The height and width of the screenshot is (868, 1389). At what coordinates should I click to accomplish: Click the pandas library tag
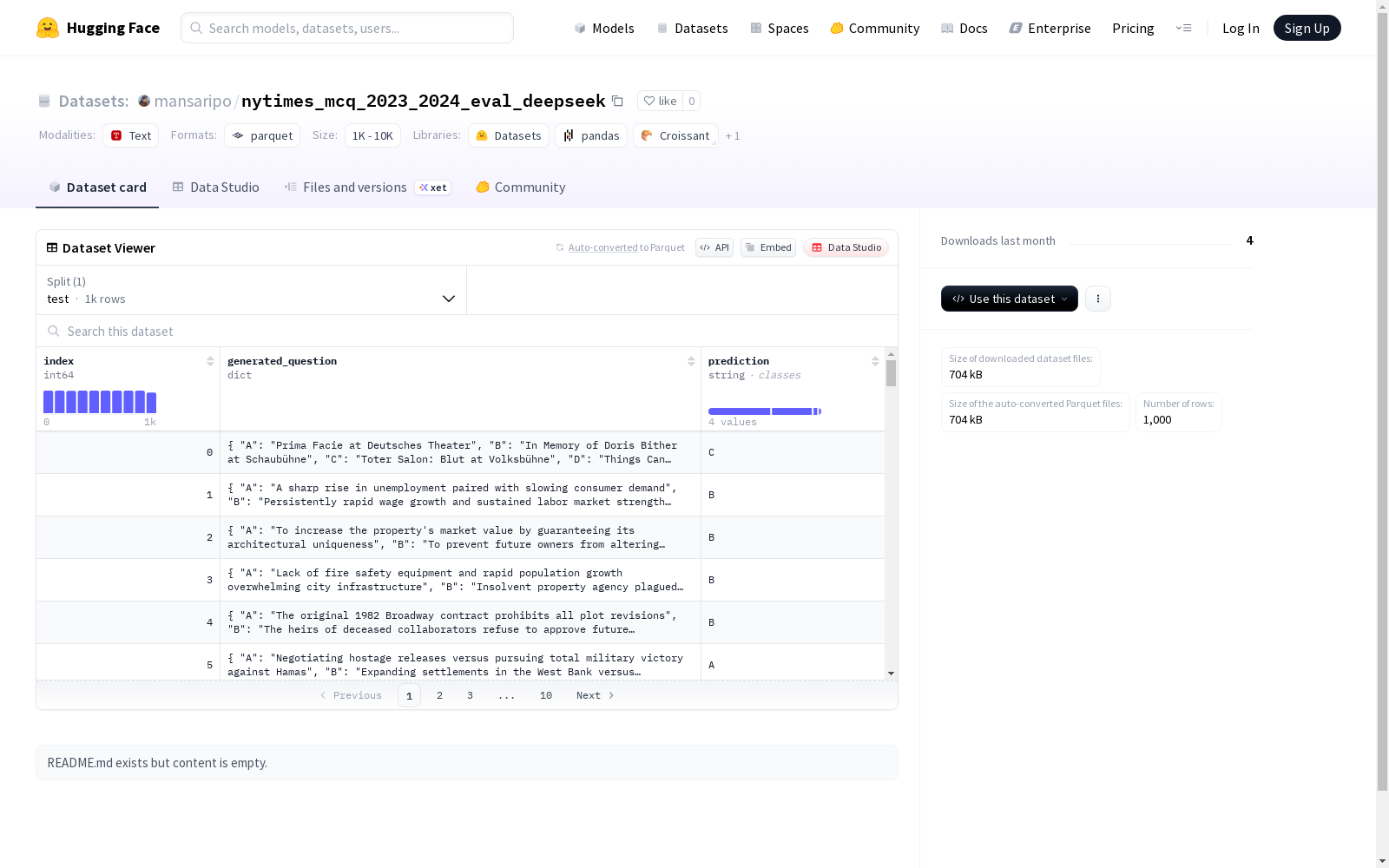pyautogui.click(x=591, y=135)
